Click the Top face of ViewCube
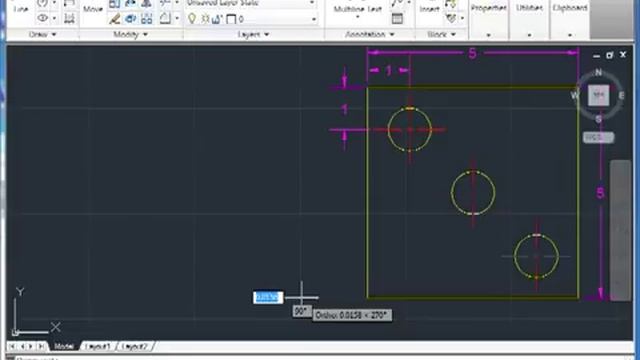 tap(598, 96)
